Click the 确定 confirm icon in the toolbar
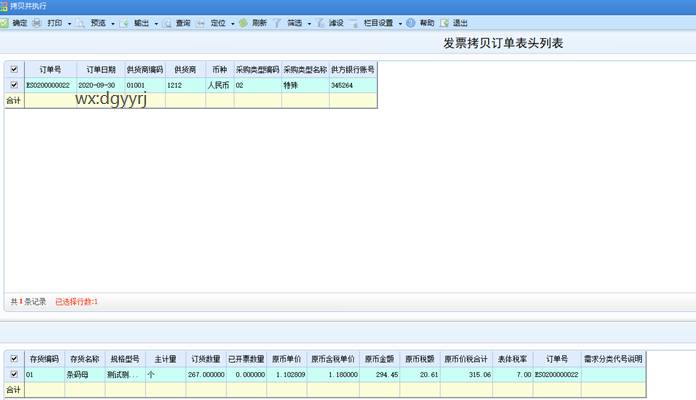Viewport: 696px width, 400px height. tap(5, 22)
